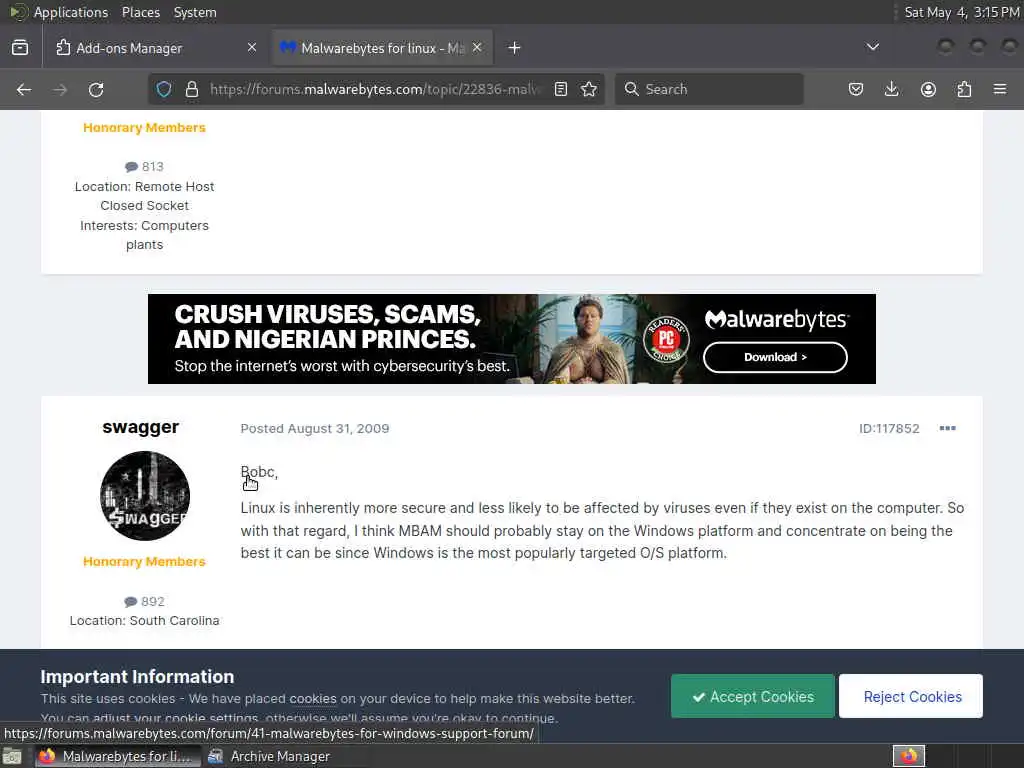Switch to Archive Manager taskbar window

pyautogui.click(x=269, y=756)
